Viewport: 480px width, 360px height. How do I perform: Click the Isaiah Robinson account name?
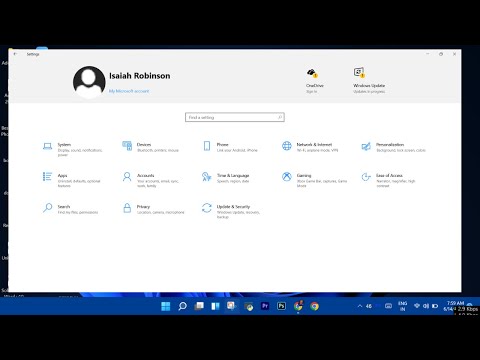pos(140,76)
